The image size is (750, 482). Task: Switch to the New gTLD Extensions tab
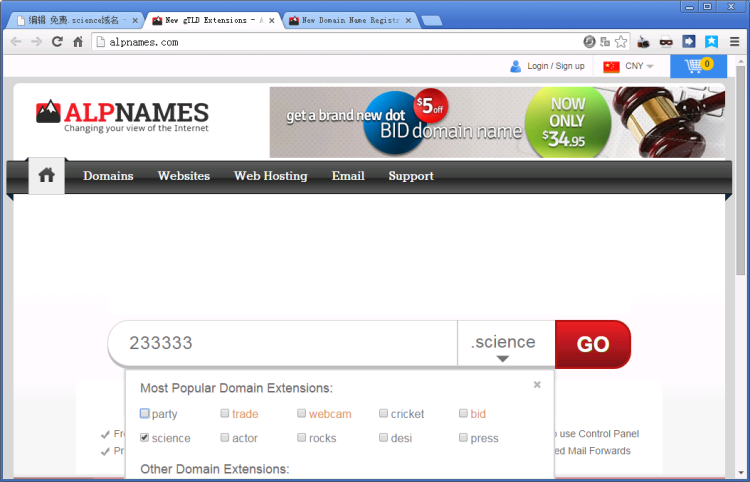210,20
